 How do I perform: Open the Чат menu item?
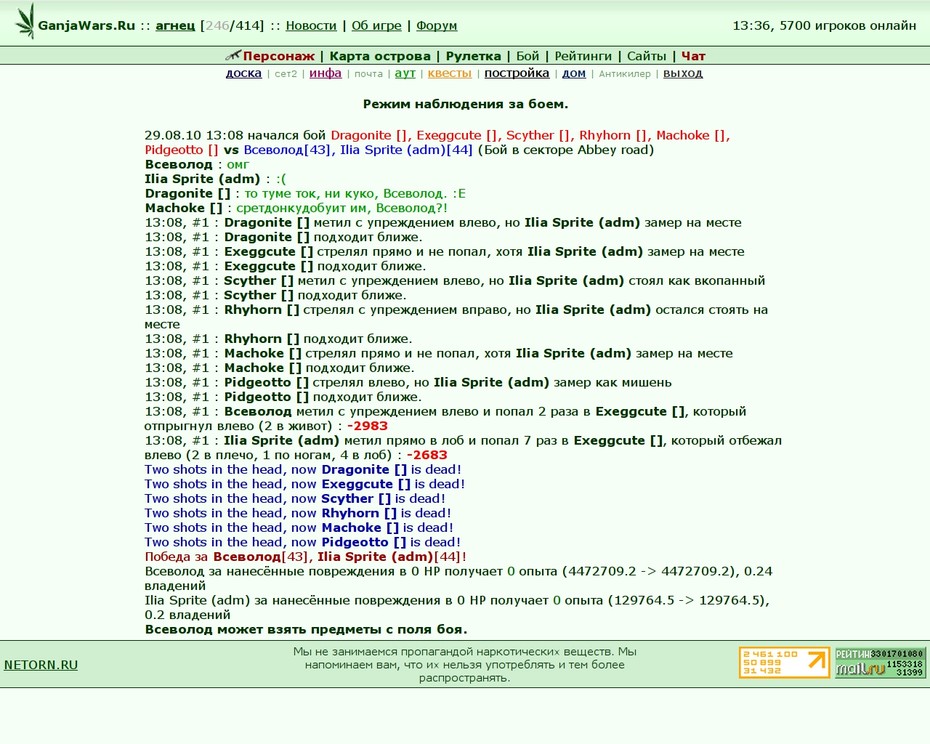[x=693, y=56]
